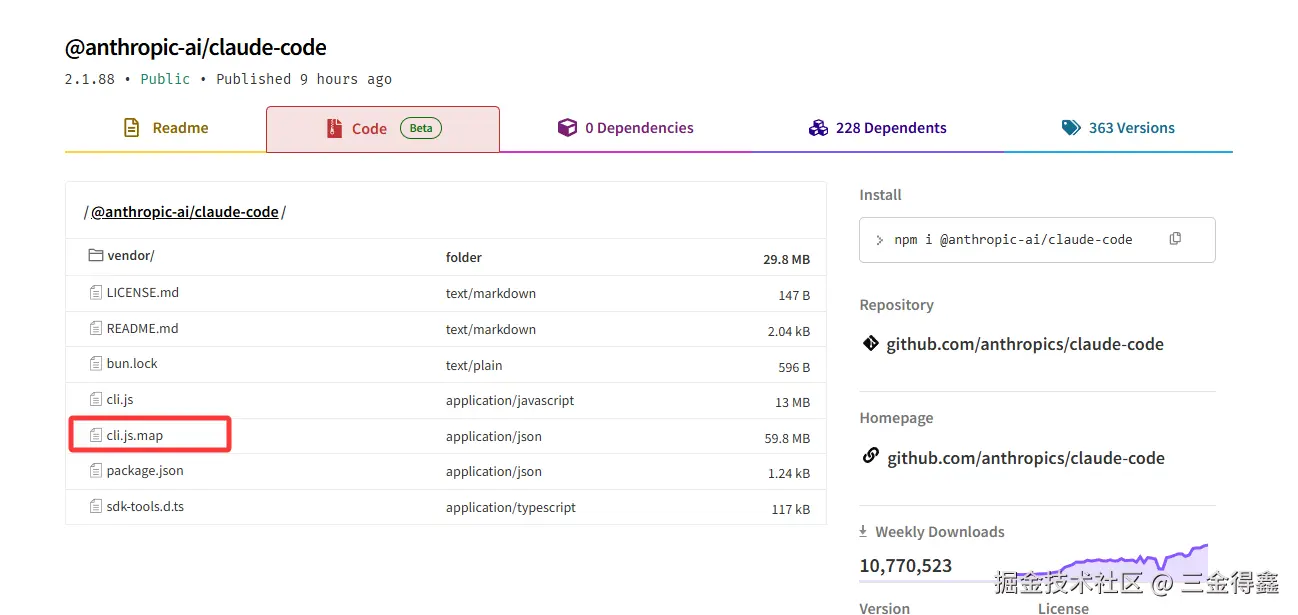Viewport: 1298px width, 615px height.
Task: Click the bun.lock file icon
Action: pyautogui.click(x=96, y=363)
